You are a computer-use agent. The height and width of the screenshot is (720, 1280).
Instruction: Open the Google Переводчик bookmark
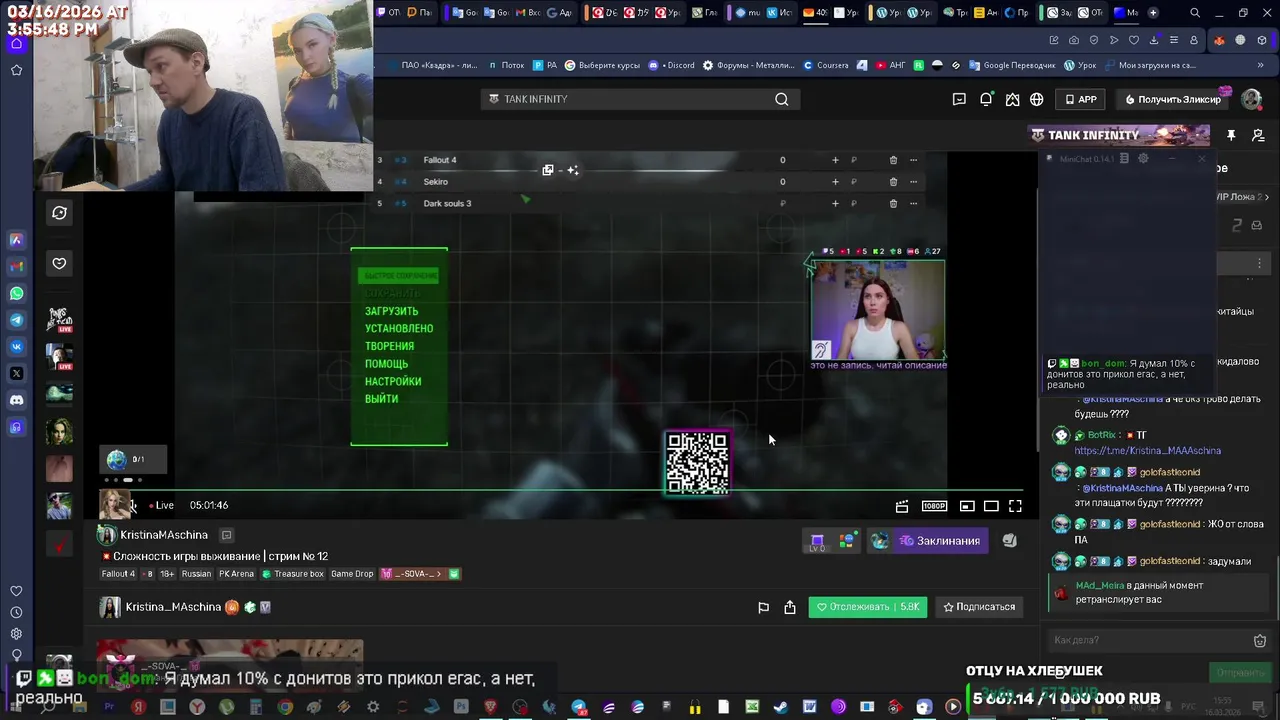pos(1012,65)
